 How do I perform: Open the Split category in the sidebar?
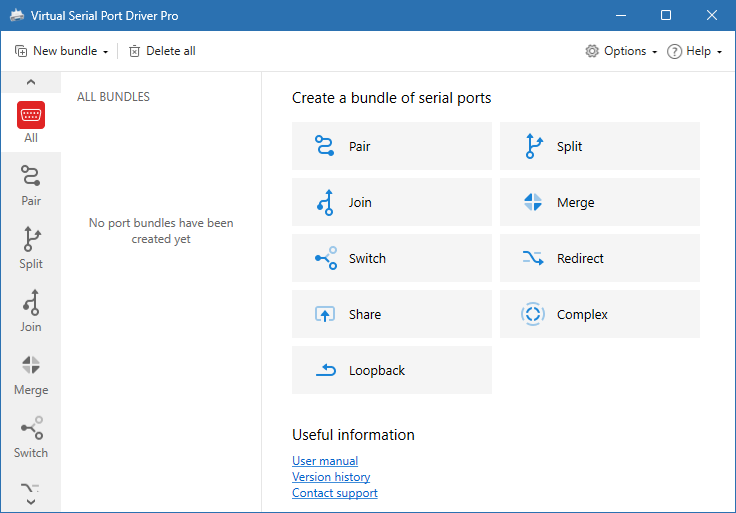(31, 248)
